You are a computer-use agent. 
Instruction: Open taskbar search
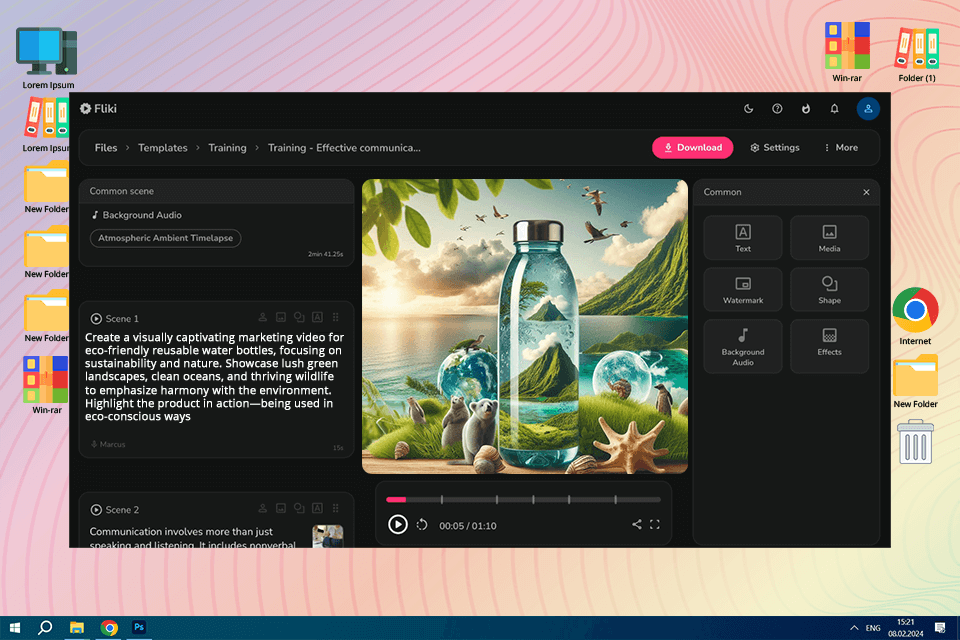(x=45, y=627)
